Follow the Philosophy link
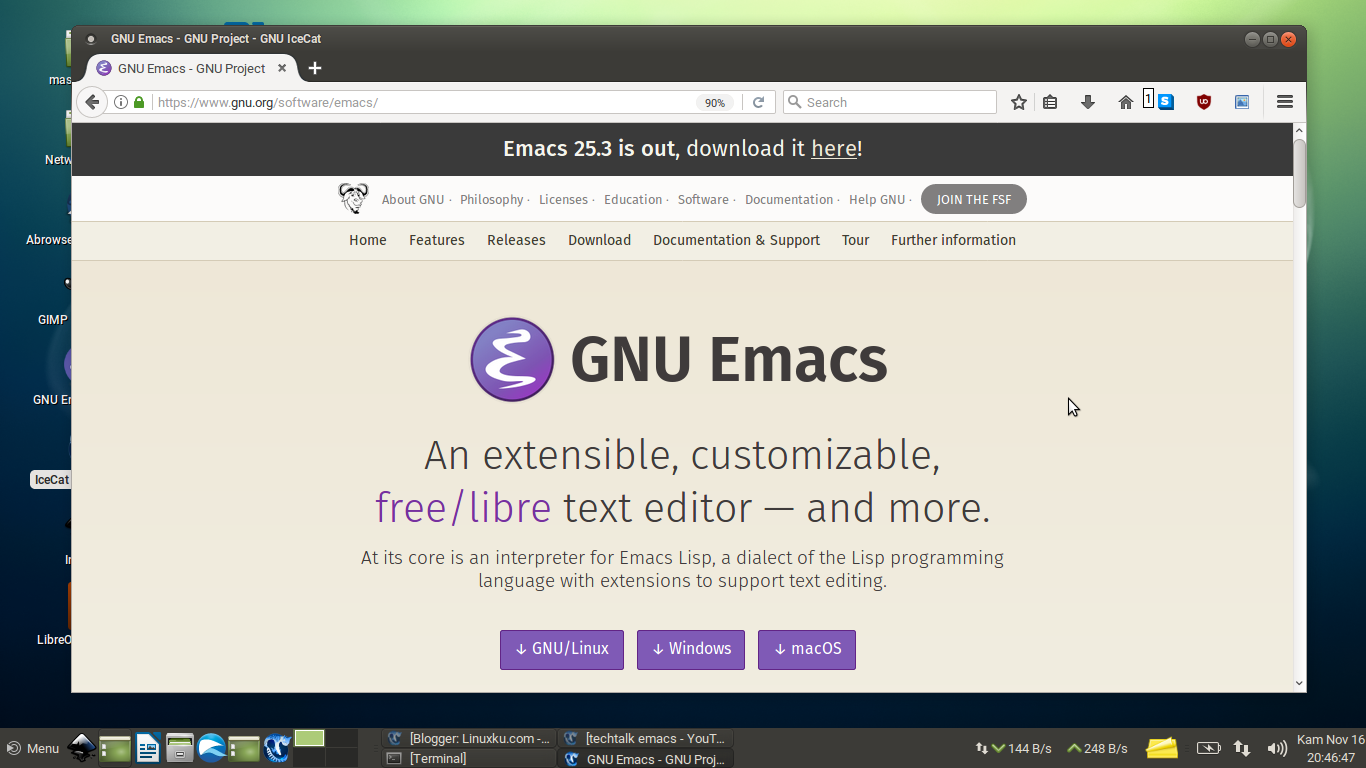This screenshot has width=1366, height=768. pos(492,200)
